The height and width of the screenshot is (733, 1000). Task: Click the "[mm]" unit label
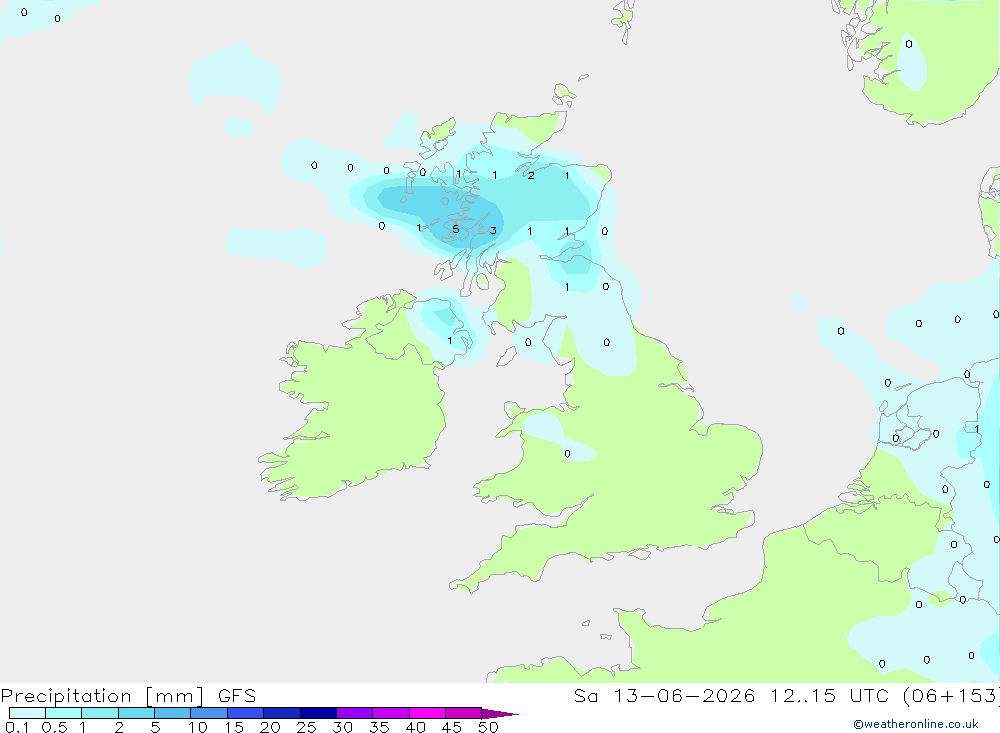(x=175, y=696)
